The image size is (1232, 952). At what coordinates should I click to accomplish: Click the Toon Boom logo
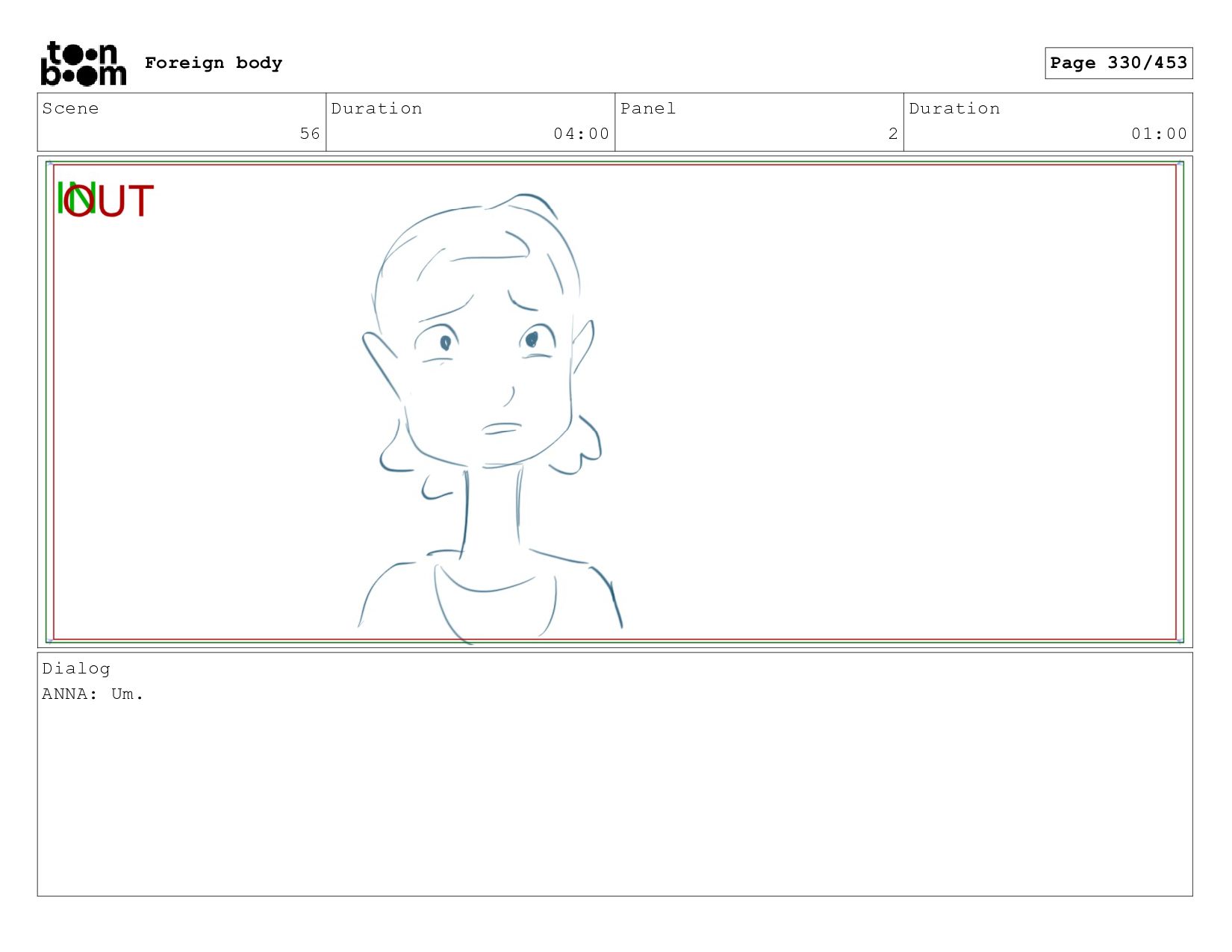[83, 63]
